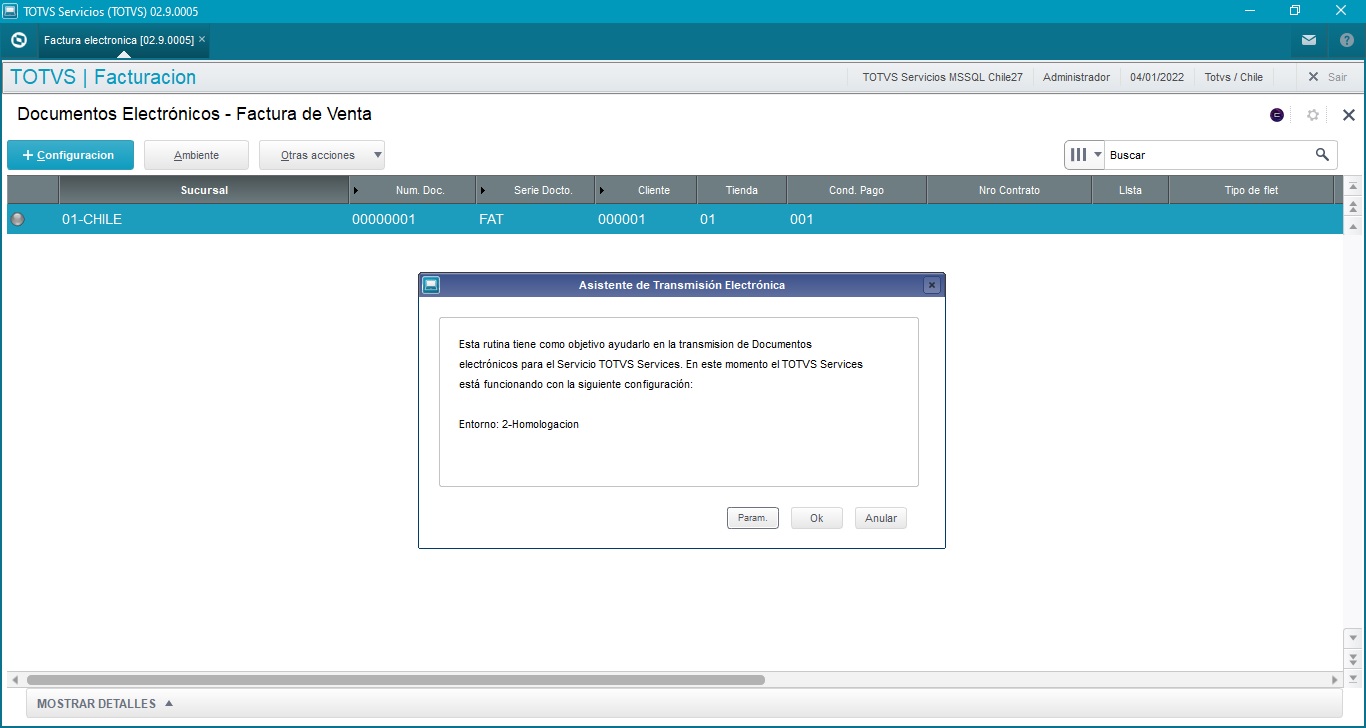Select the 01-CHILE cell
The height and width of the screenshot is (728, 1366).
(204, 219)
